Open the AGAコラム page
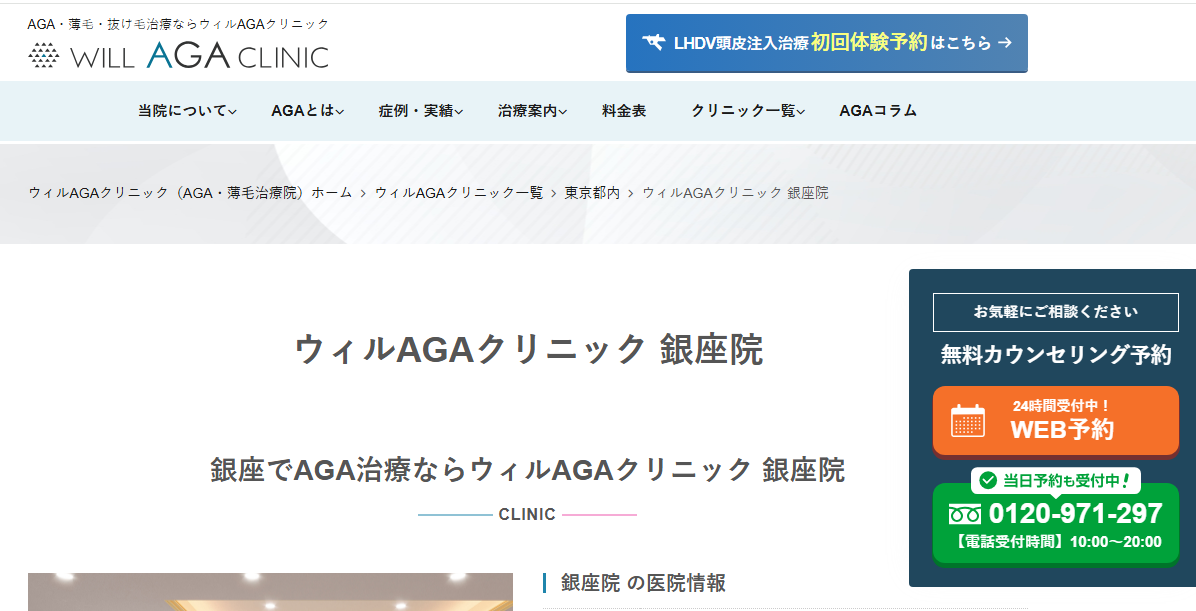The width and height of the screenshot is (1196, 611). [x=878, y=111]
